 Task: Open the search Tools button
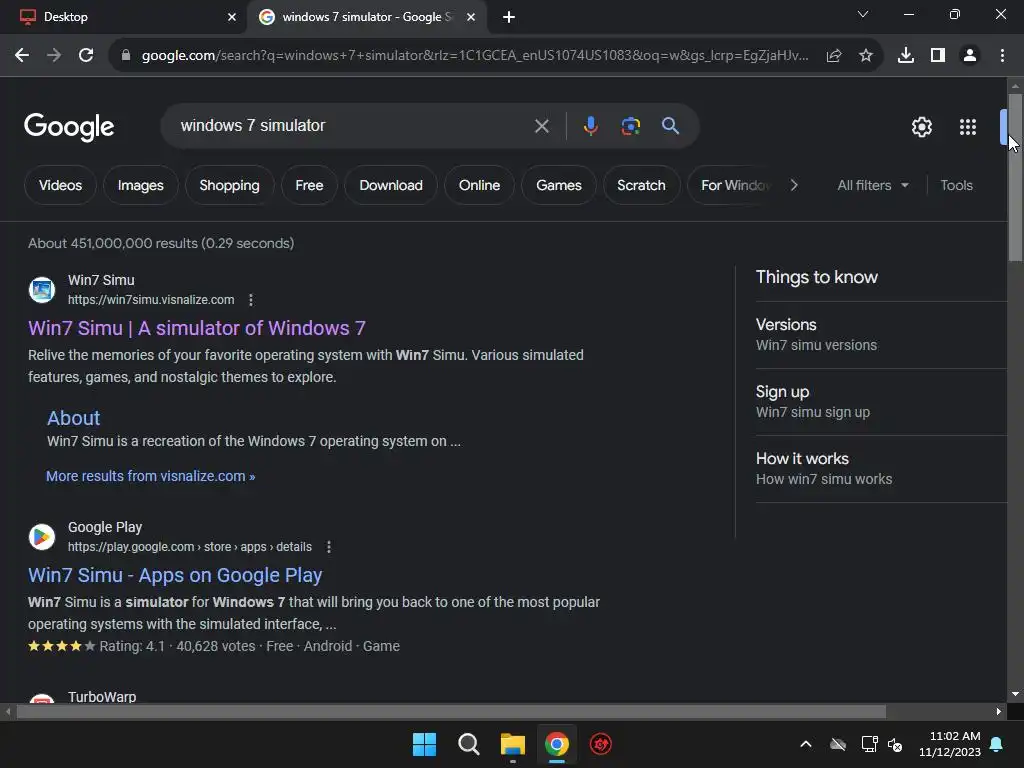[x=956, y=185]
